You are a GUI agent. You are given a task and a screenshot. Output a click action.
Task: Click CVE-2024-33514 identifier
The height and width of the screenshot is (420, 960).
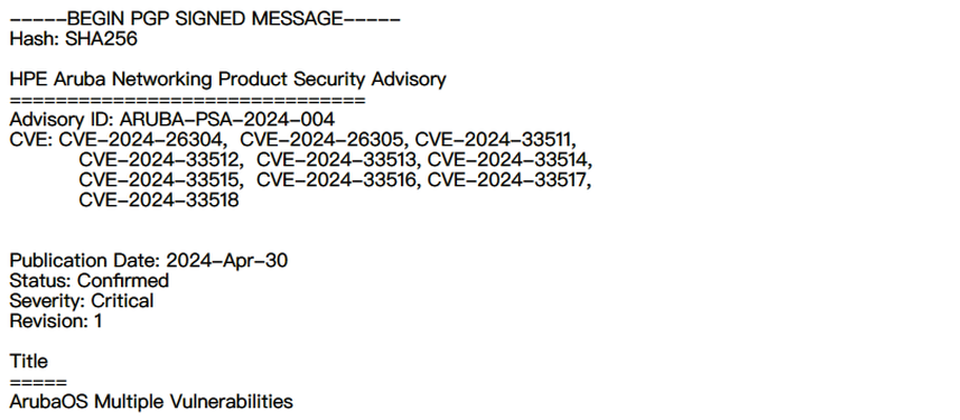click(509, 160)
